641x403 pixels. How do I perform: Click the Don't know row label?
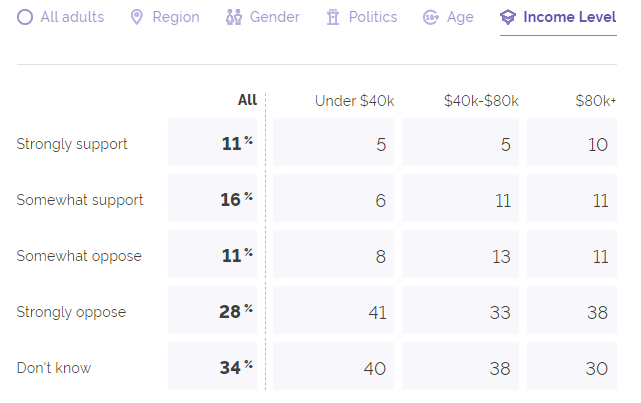(54, 368)
